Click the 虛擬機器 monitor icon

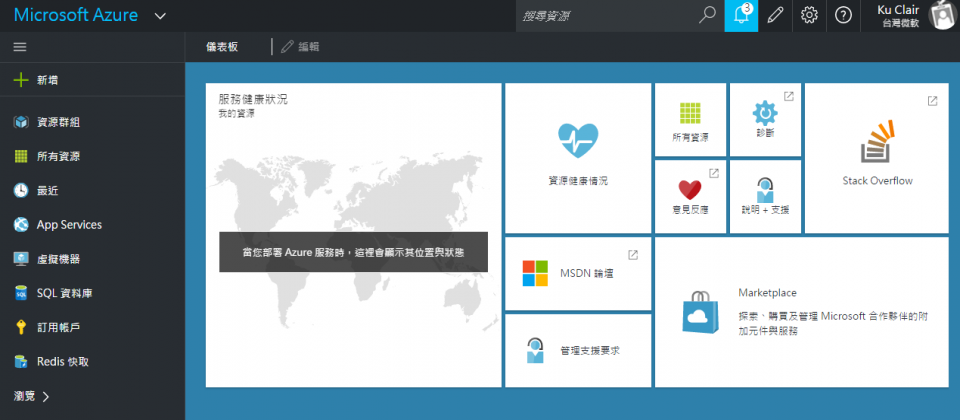(x=21, y=259)
